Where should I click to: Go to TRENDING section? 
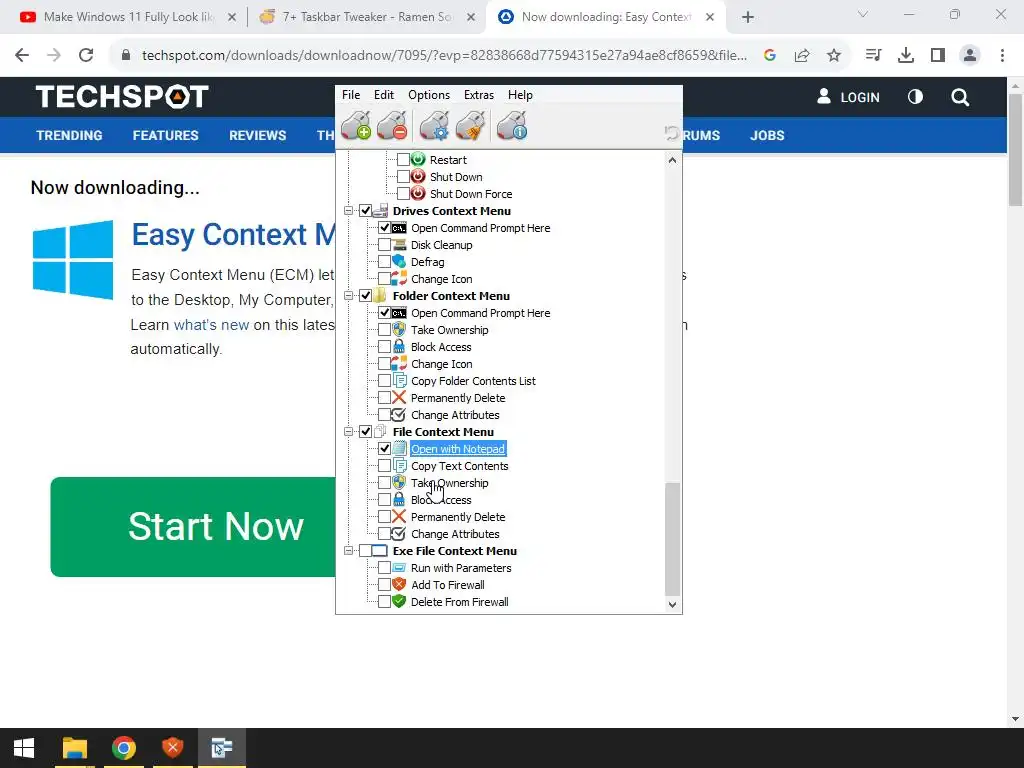(69, 135)
